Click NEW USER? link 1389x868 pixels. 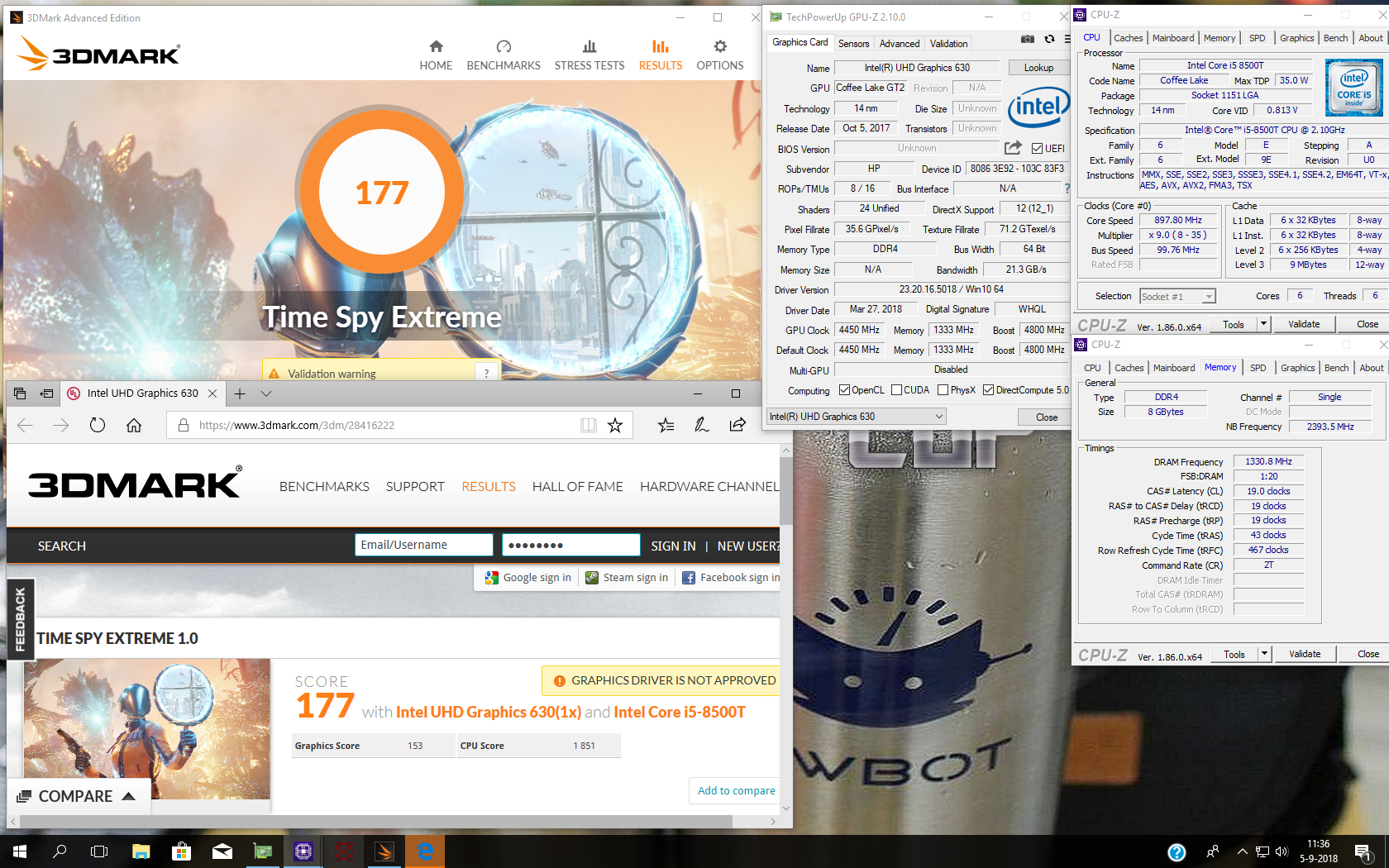pyautogui.click(x=747, y=546)
